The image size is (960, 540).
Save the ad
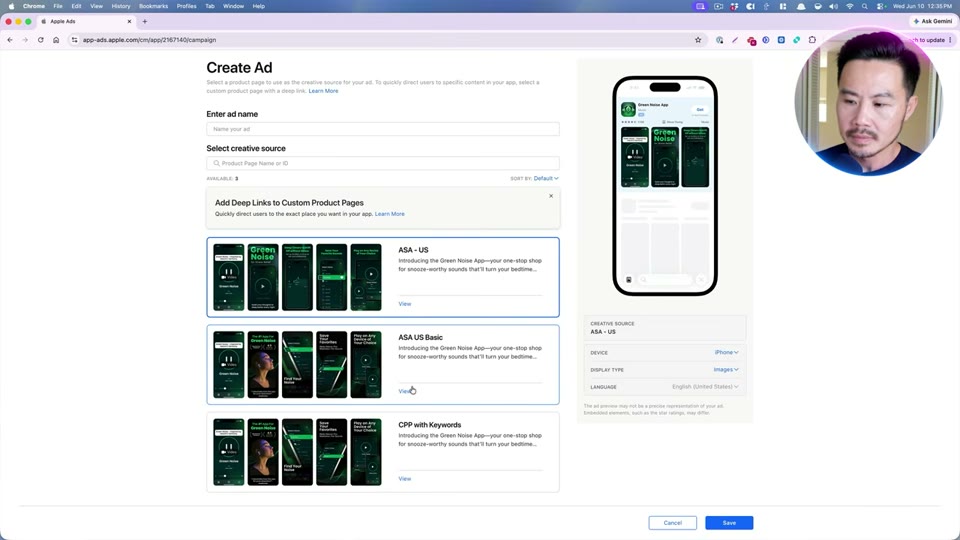click(729, 523)
